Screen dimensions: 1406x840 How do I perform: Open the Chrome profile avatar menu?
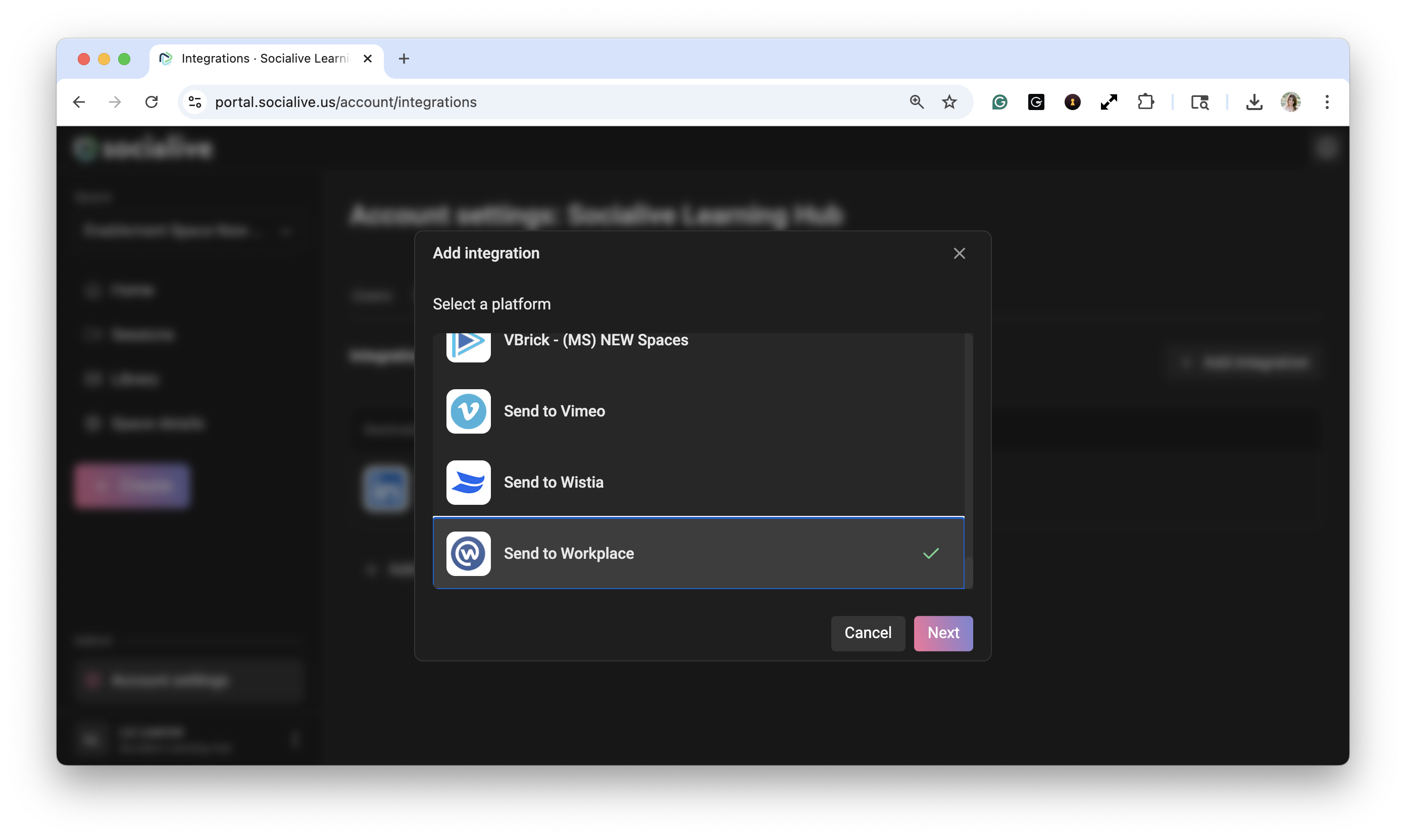click(1290, 102)
